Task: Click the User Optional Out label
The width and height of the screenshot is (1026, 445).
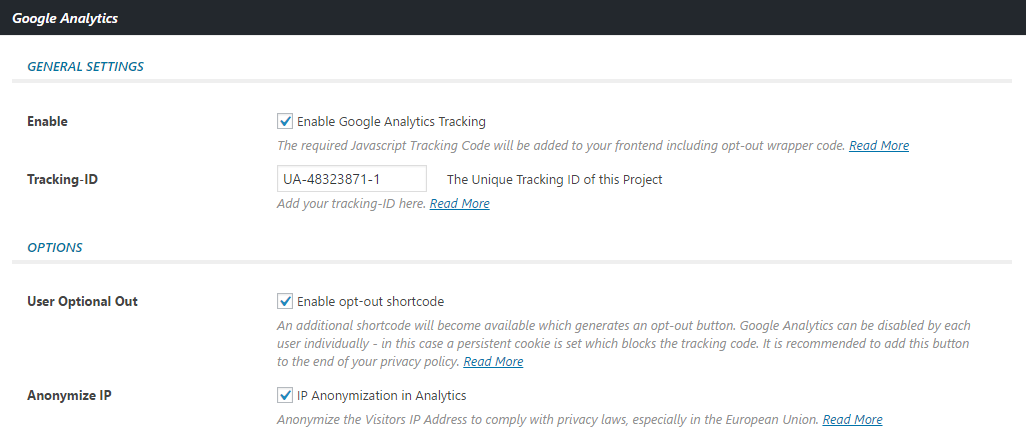Action: (x=83, y=302)
